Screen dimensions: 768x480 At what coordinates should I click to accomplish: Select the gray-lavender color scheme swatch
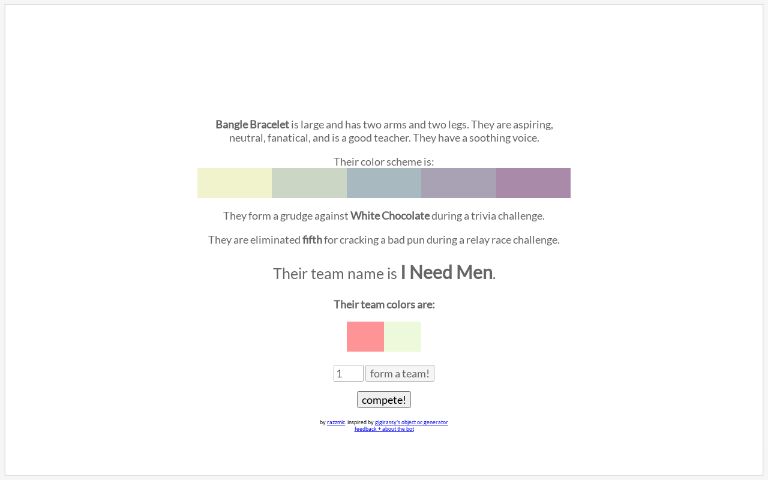458,183
